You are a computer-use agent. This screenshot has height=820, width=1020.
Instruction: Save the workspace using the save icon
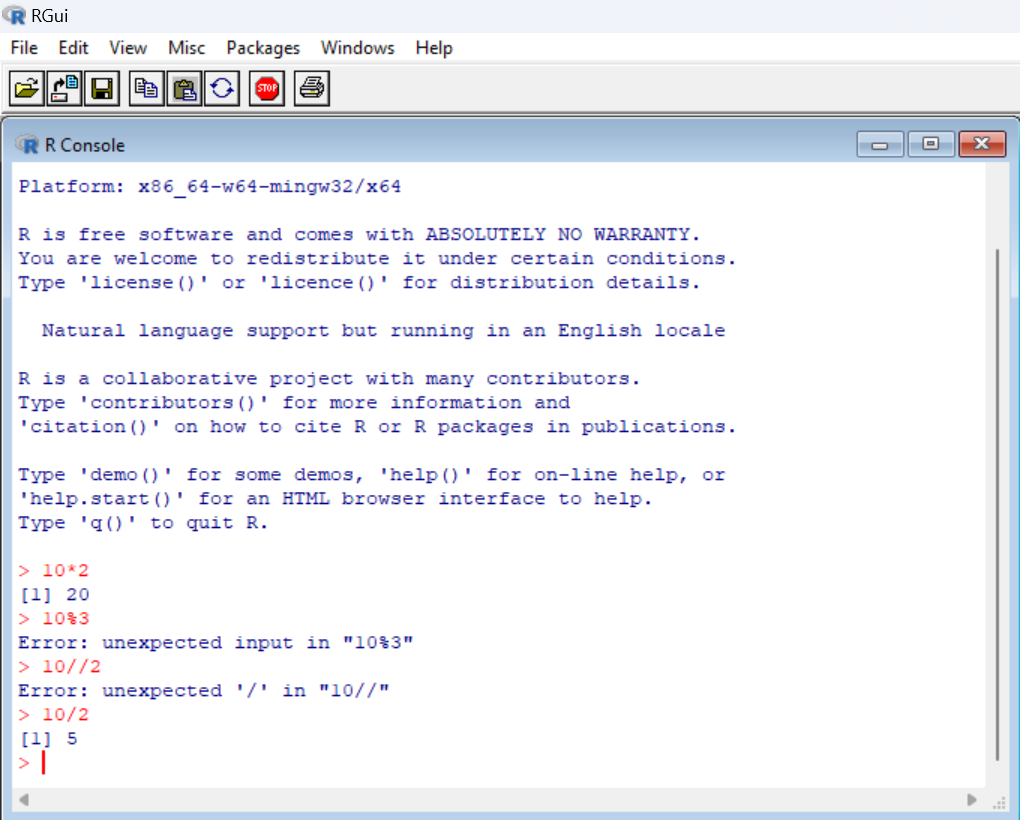102,88
